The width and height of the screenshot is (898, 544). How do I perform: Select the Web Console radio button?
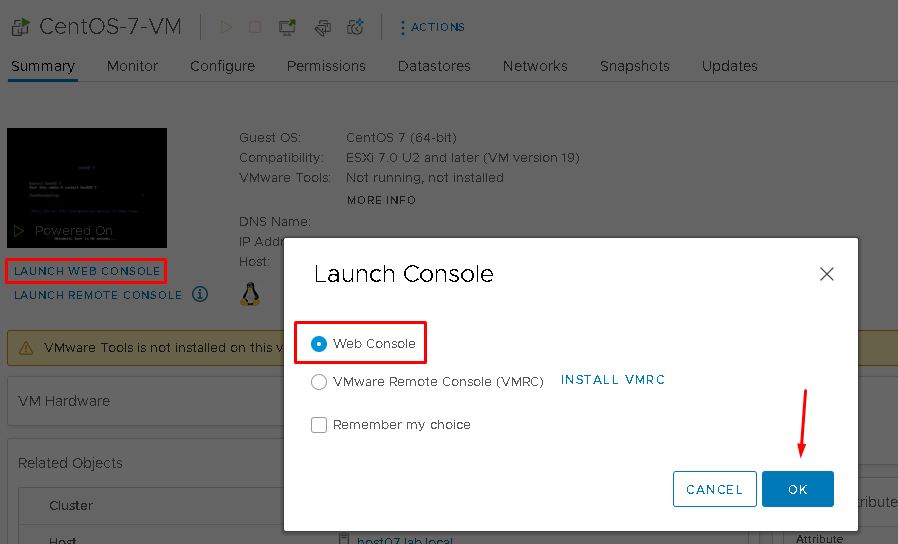(319, 343)
